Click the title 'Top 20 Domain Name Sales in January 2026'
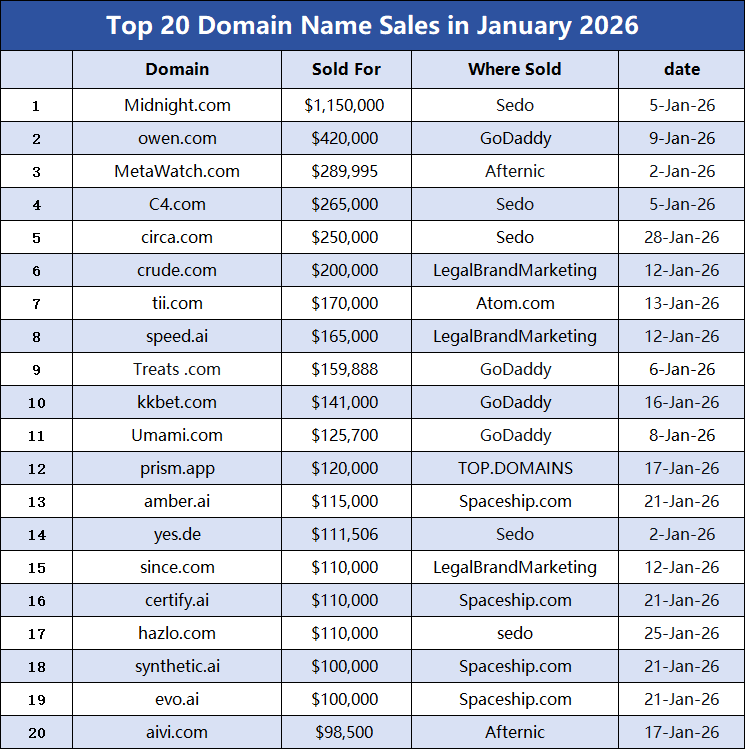 (372, 25)
